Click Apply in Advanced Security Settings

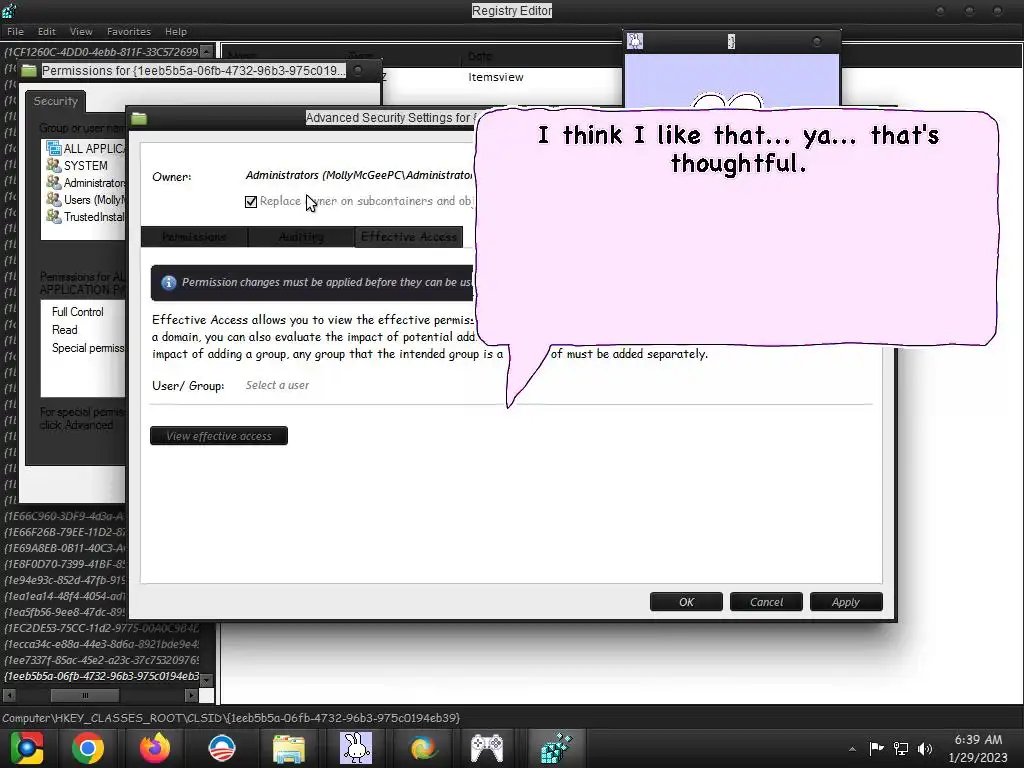point(846,602)
